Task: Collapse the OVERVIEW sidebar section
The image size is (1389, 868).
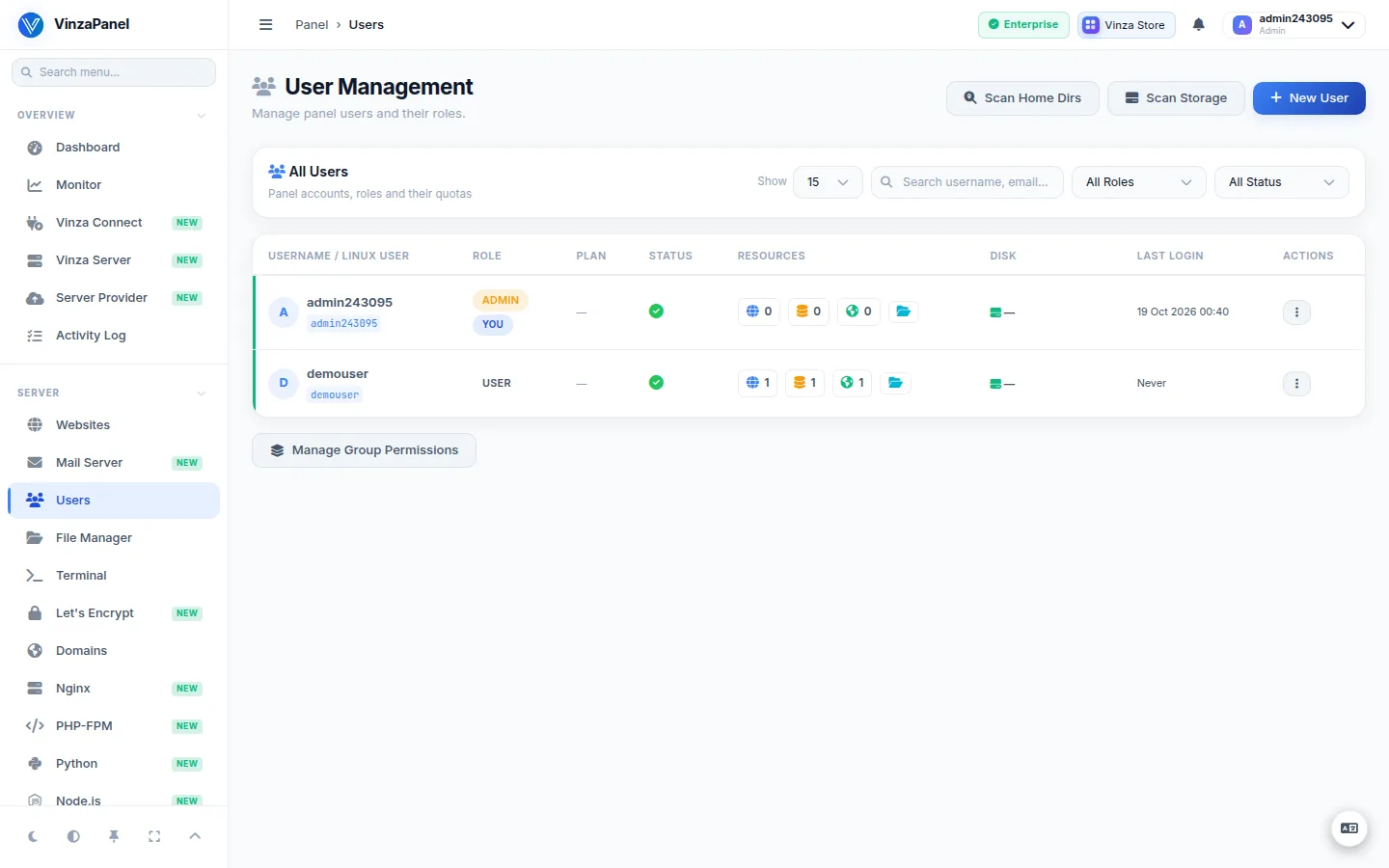Action: [202, 116]
